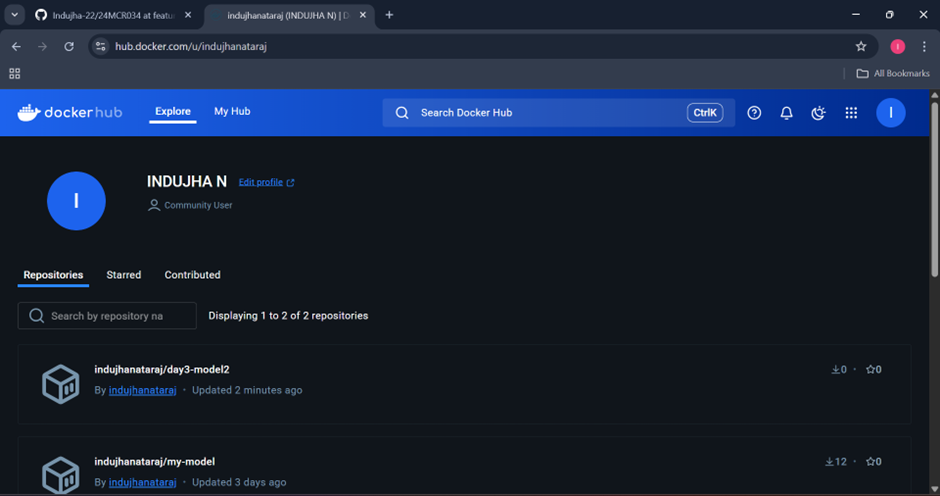Switch to the Contributed tab
This screenshot has height=496, width=940.
[x=192, y=275]
